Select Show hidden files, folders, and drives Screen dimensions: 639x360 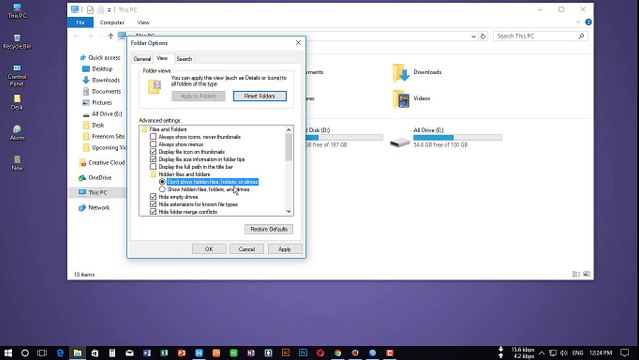tap(162, 189)
